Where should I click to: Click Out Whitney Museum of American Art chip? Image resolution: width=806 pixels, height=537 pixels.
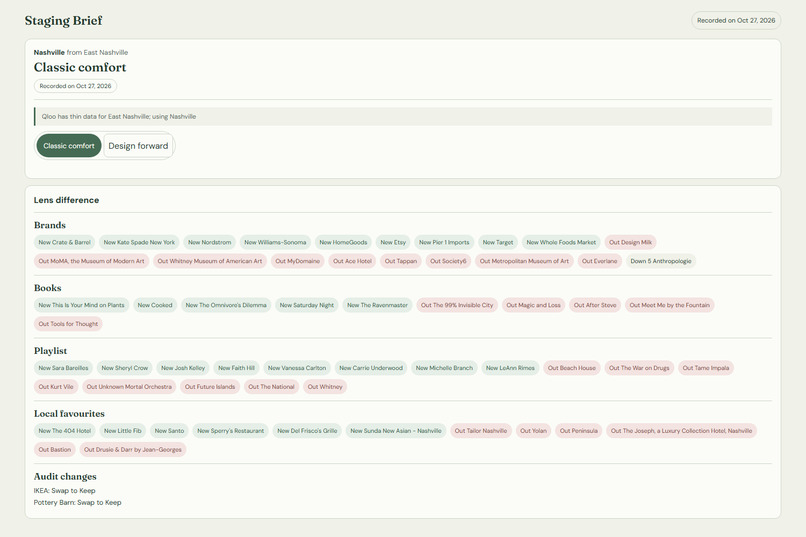210,261
